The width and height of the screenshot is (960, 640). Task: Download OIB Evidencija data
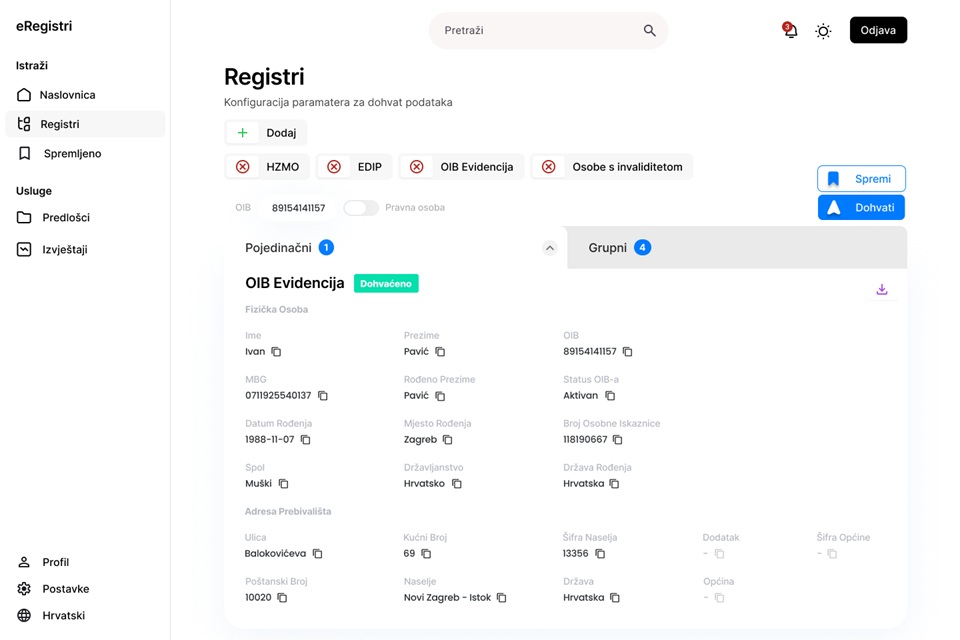pyautogui.click(x=882, y=290)
